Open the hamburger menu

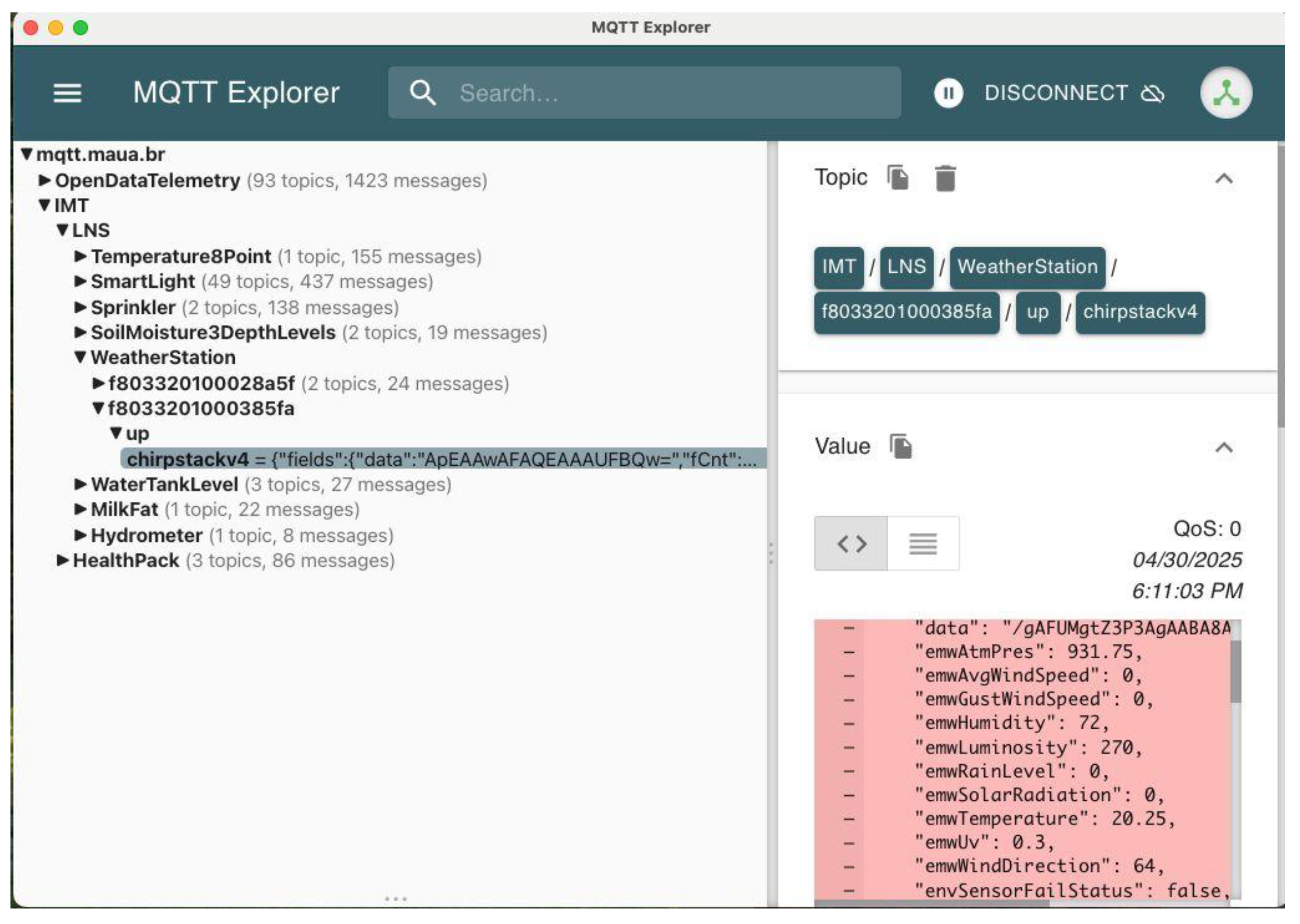67,93
